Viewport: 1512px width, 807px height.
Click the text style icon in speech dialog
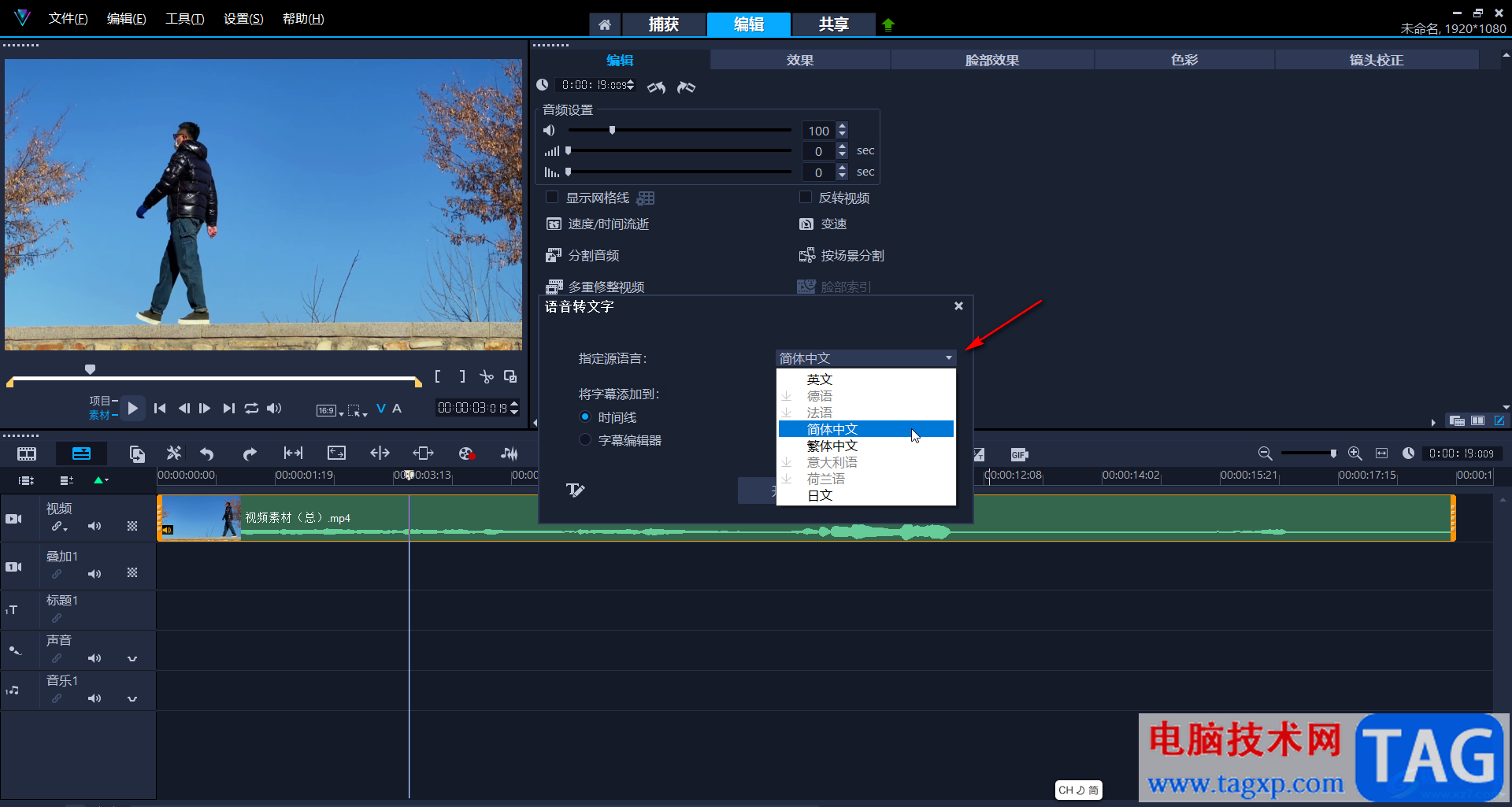click(575, 490)
